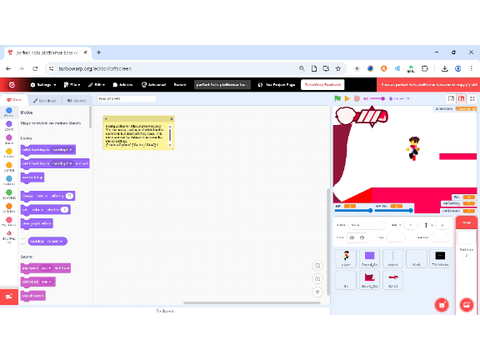Open the switch backdrop and wait dropdown
The image size is (480, 360).
pyautogui.click(x=63, y=163)
